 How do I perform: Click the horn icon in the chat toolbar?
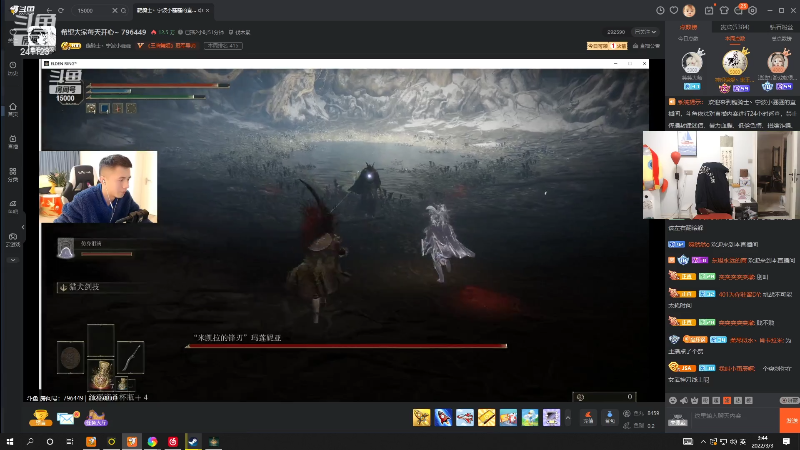684,401
